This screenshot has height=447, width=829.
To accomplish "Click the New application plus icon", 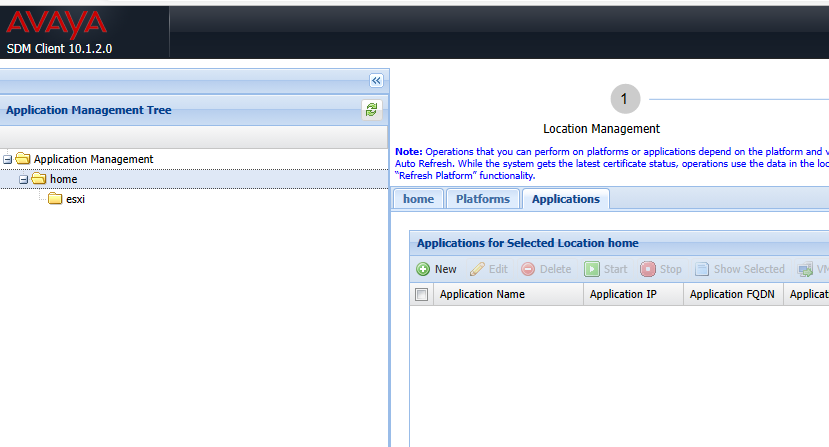I will pyautogui.click(x=423, y=269).
